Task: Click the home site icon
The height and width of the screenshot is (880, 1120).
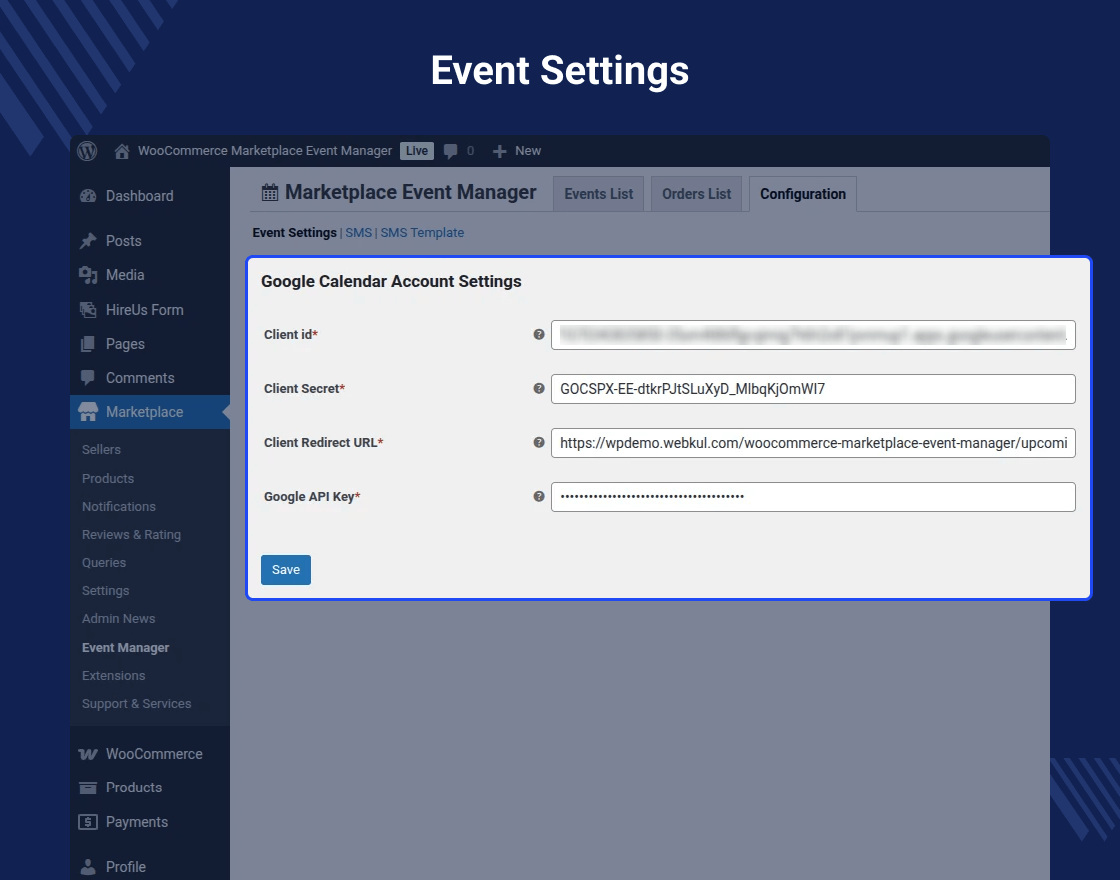Action: [122, 151]
